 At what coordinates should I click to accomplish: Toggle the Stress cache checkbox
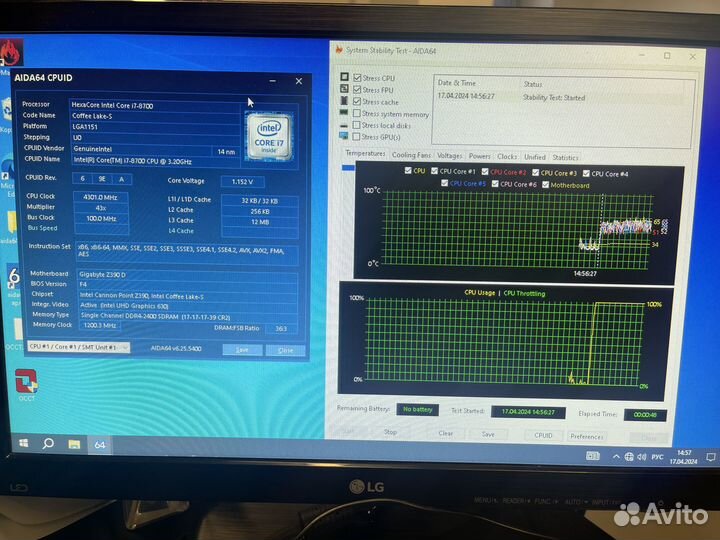pyautogui.click(x=357, y=101)
